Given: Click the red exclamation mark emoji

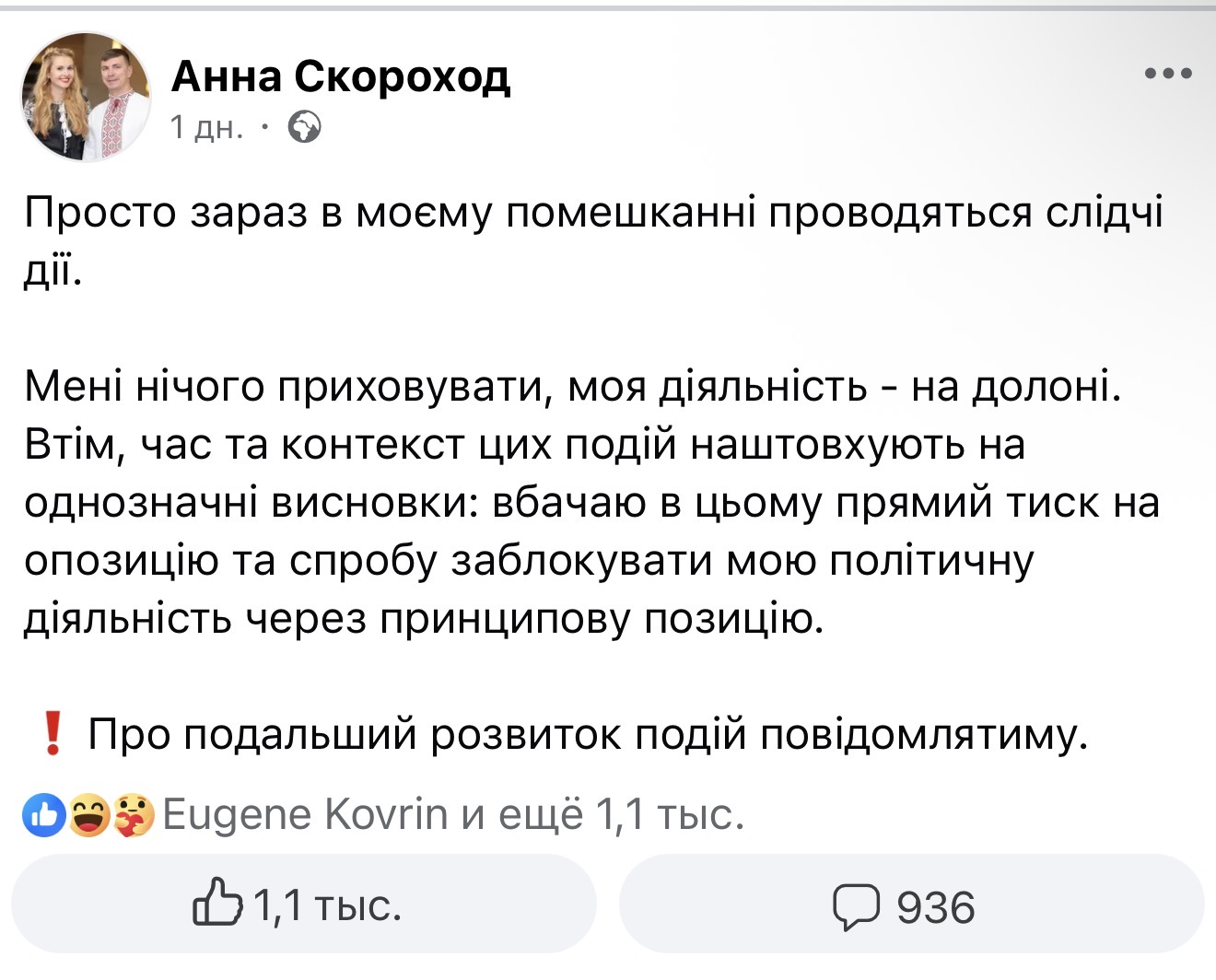Looking at the screenshot, I should [x=53, y=734].
